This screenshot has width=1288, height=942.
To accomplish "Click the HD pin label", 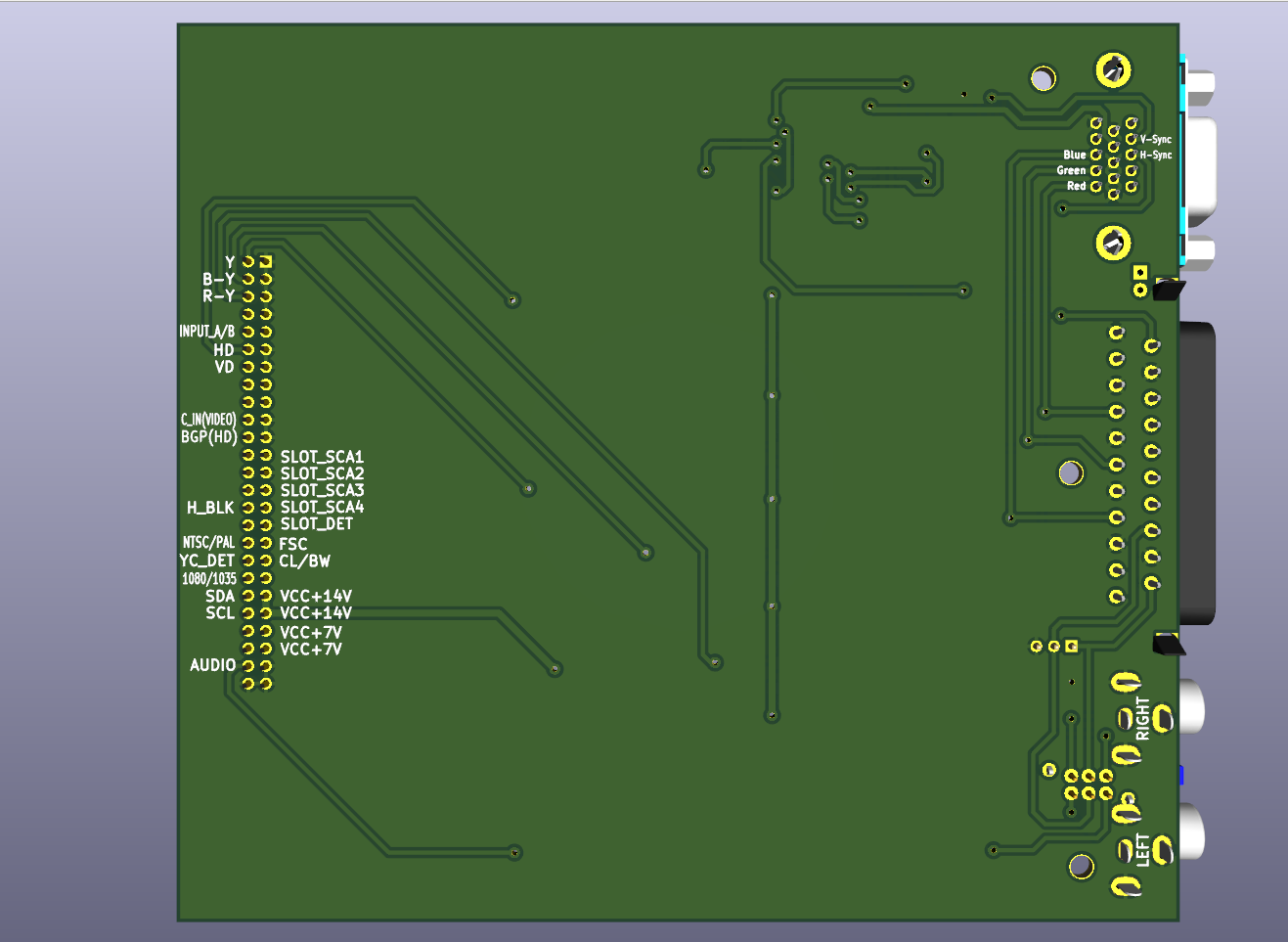I will (224, 349).
